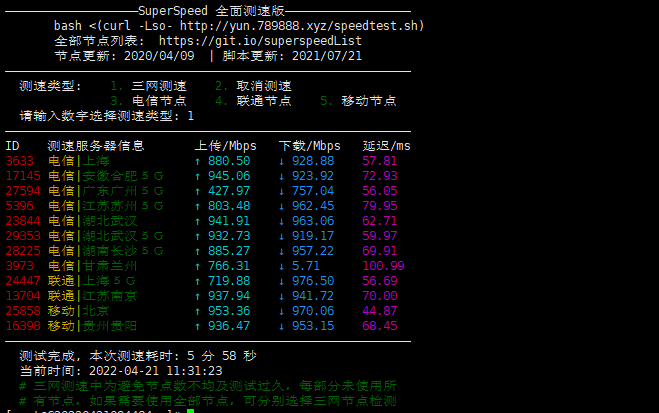Screen dimensions: 659x413
Task: Select script update date 2021/07/21
Action: [x=327, y=56]
